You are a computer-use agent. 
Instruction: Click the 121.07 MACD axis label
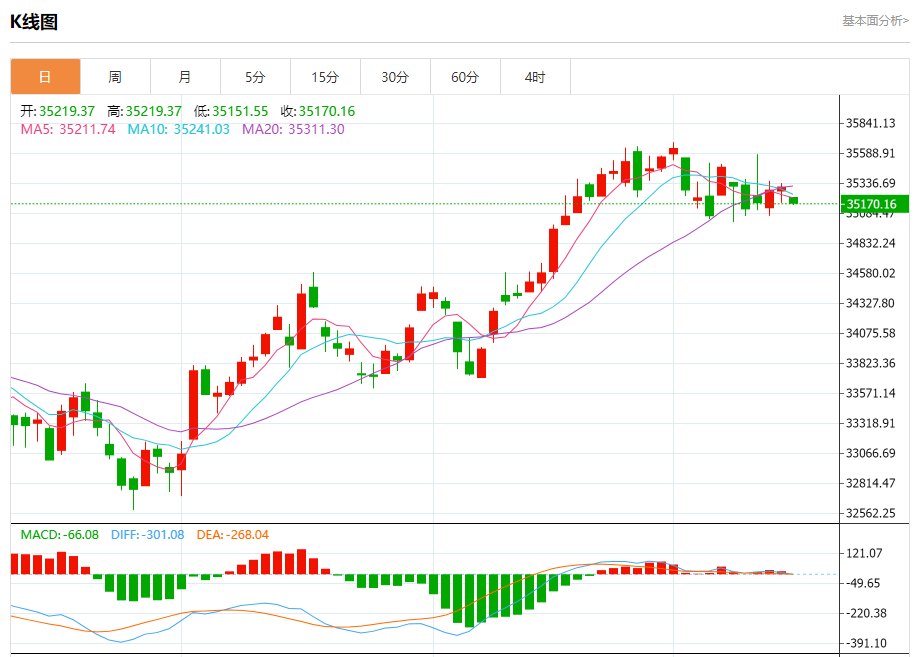click(864, 553)
